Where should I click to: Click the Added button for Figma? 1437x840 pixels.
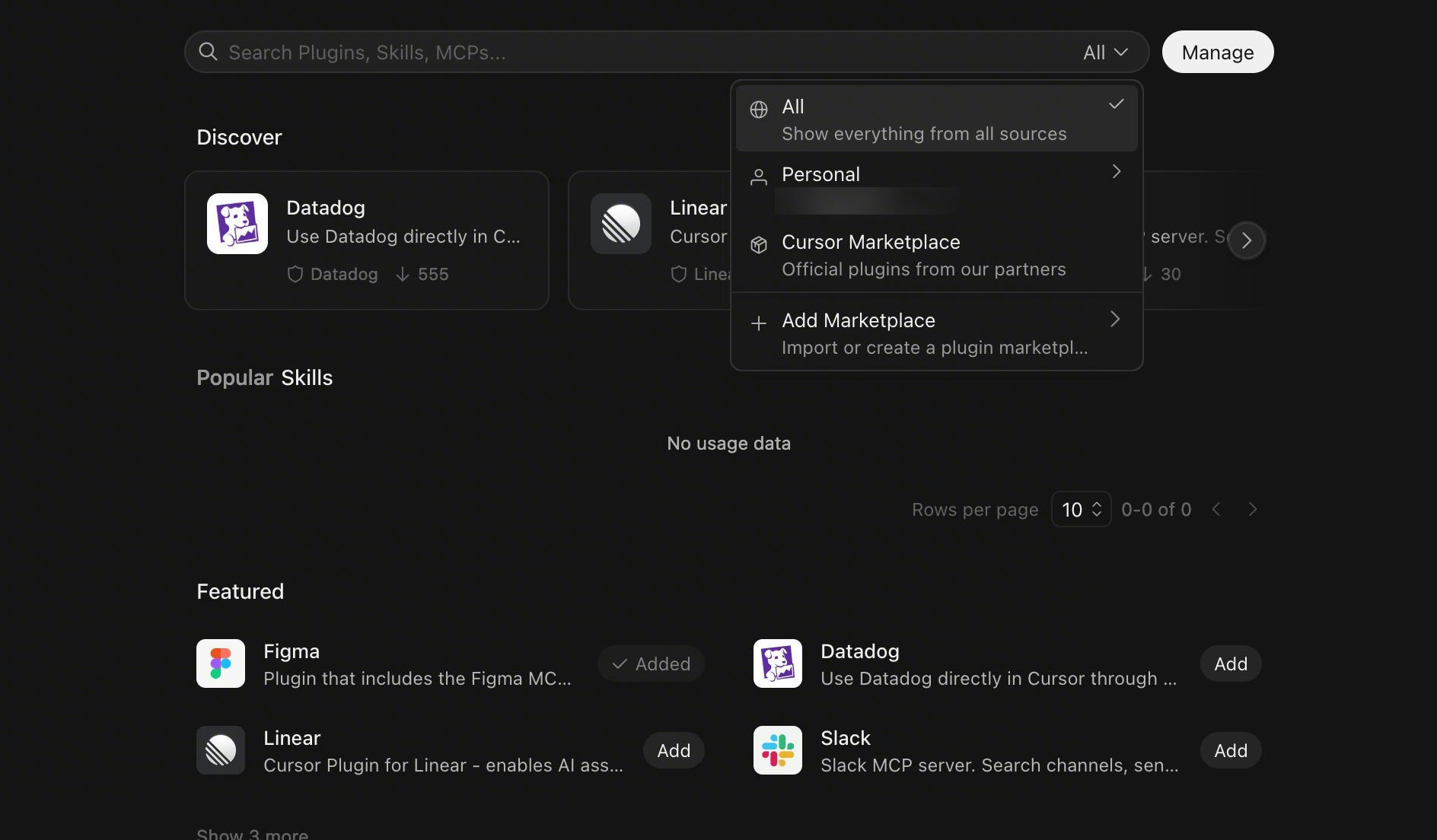[651, 663]
